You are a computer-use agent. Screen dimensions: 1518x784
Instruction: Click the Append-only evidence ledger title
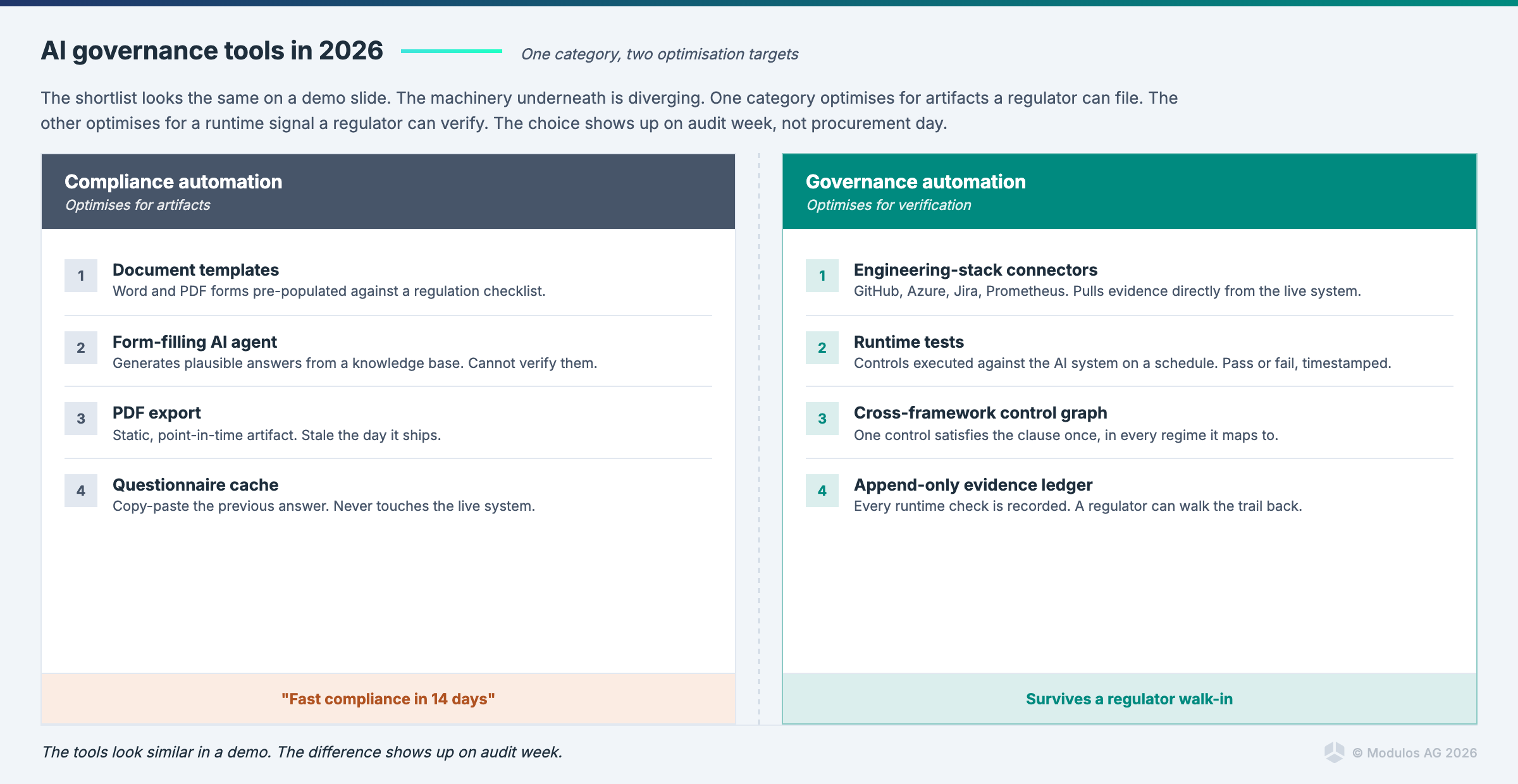973,485
